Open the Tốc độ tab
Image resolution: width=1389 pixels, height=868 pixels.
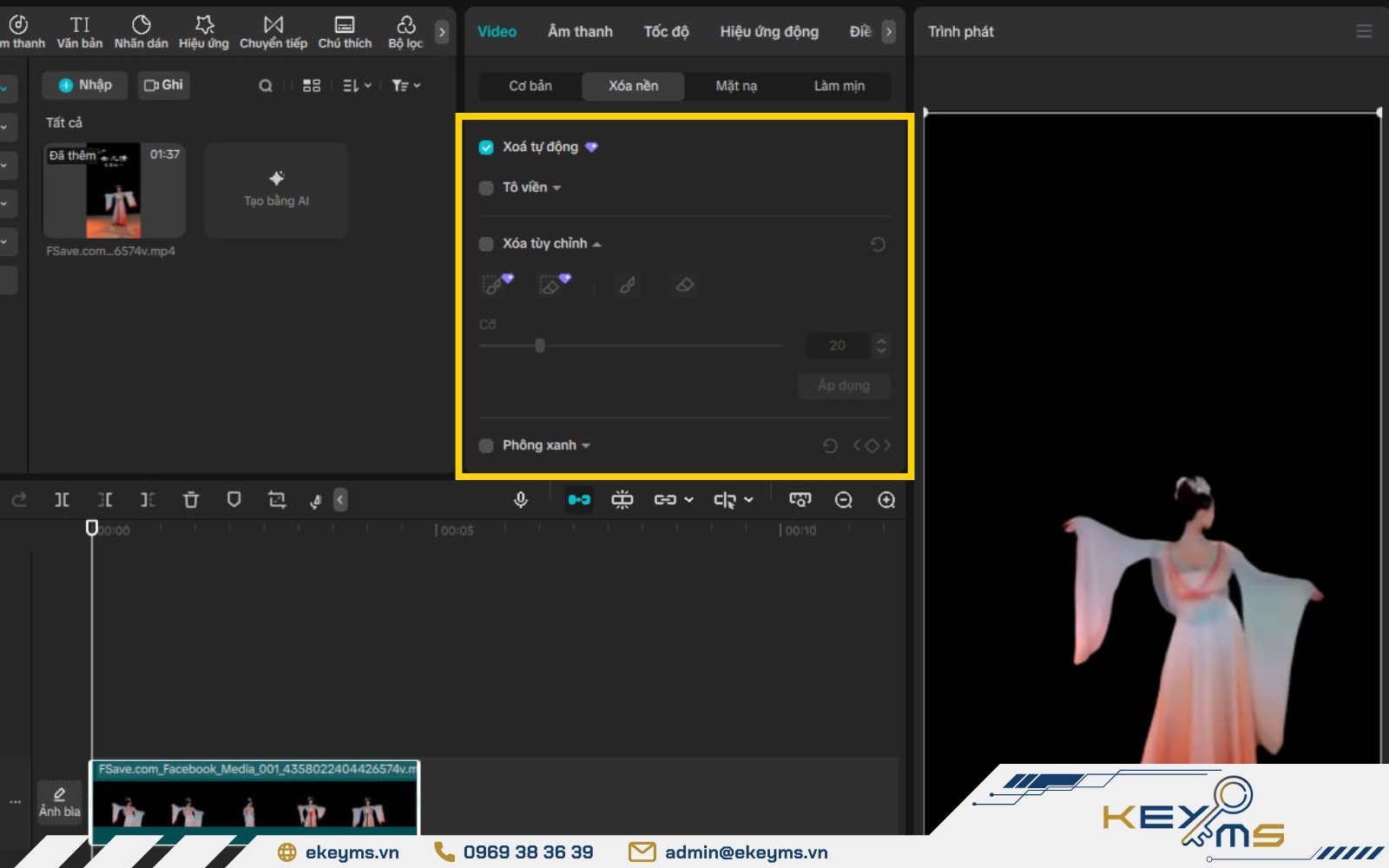[x=666, y=31]
